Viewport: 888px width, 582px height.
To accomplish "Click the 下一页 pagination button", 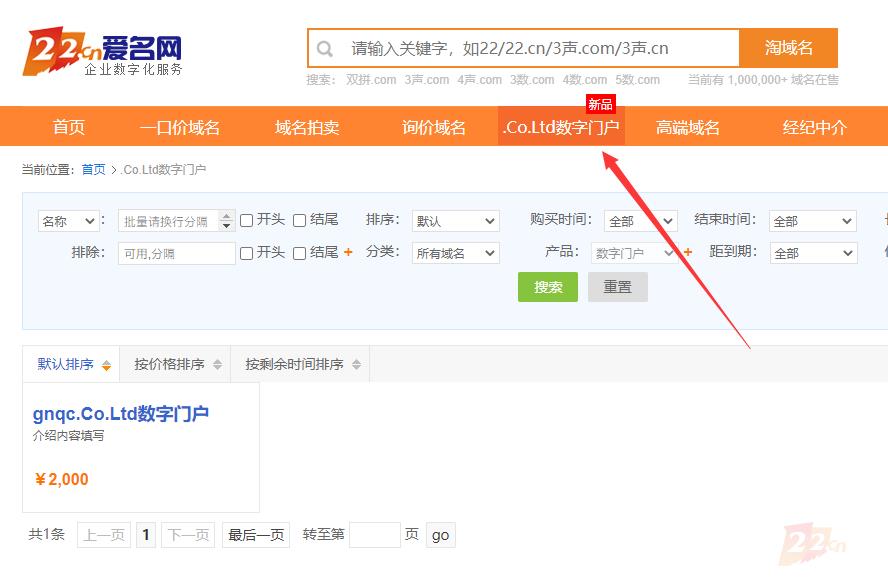I will 189,534.
